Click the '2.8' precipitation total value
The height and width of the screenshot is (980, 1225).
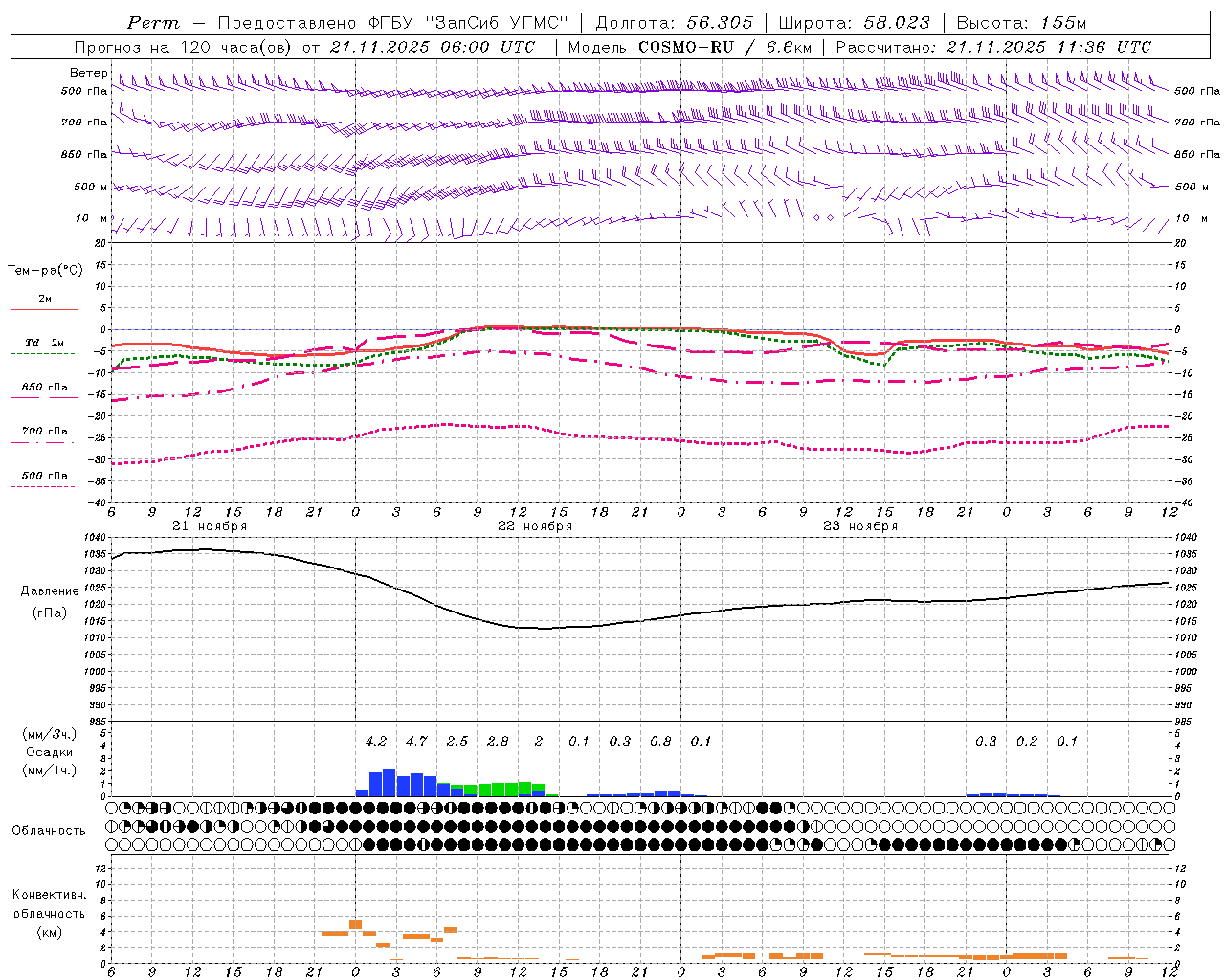point(498,741)
